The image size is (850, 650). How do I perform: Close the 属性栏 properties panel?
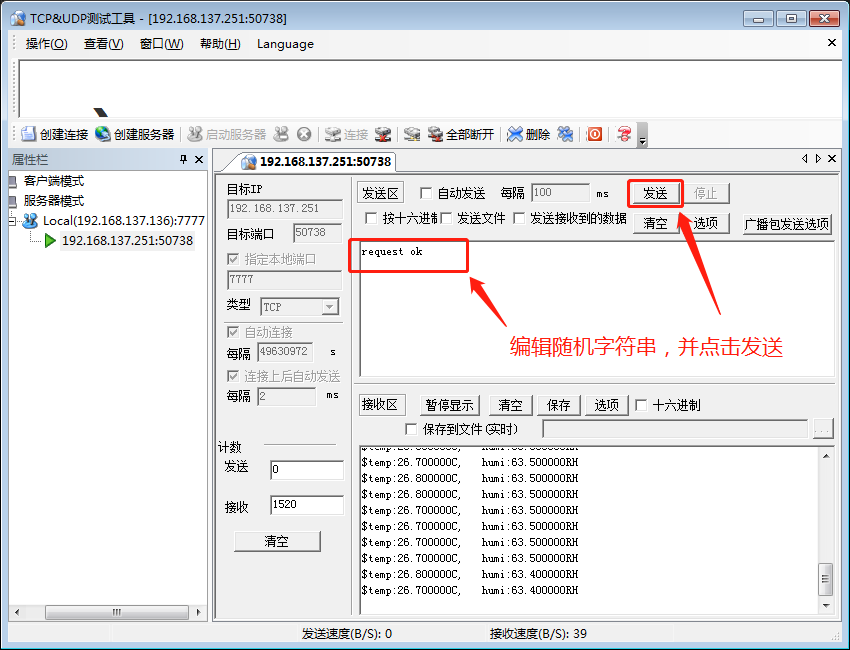coord(199,159)
